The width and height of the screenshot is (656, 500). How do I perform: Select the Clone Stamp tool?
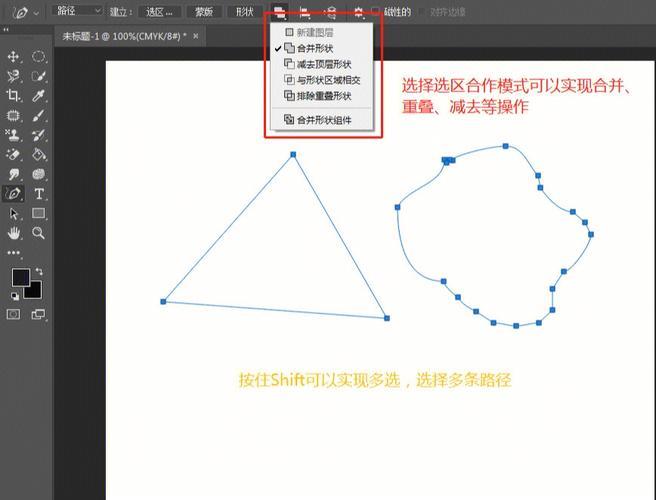pos(13,135)
